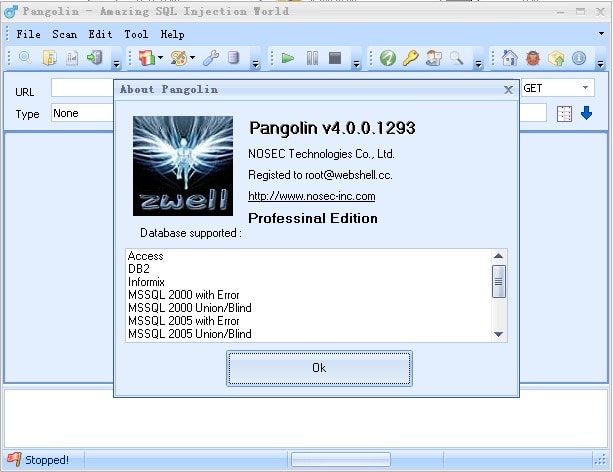Click the yellow key icon
This screenshot has height=472, width=613.
click(410, 58)
